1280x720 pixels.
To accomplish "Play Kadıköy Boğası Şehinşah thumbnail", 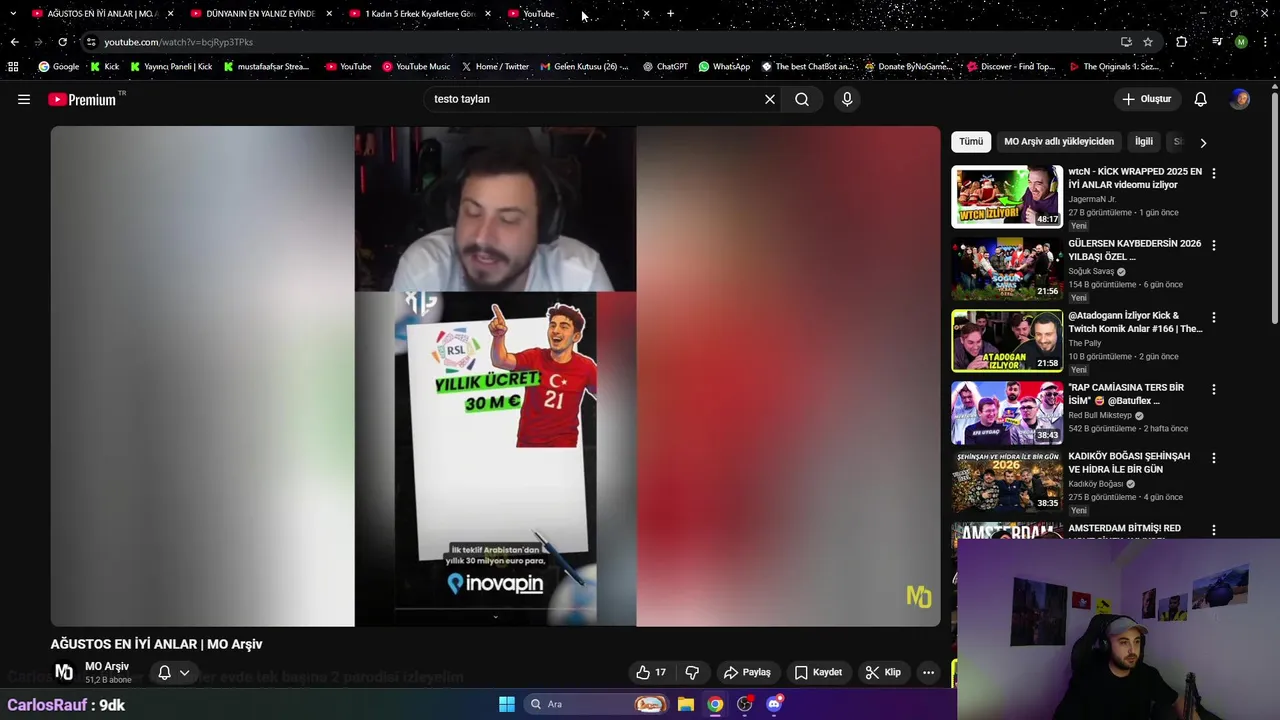I will [x=1007, y=481].
